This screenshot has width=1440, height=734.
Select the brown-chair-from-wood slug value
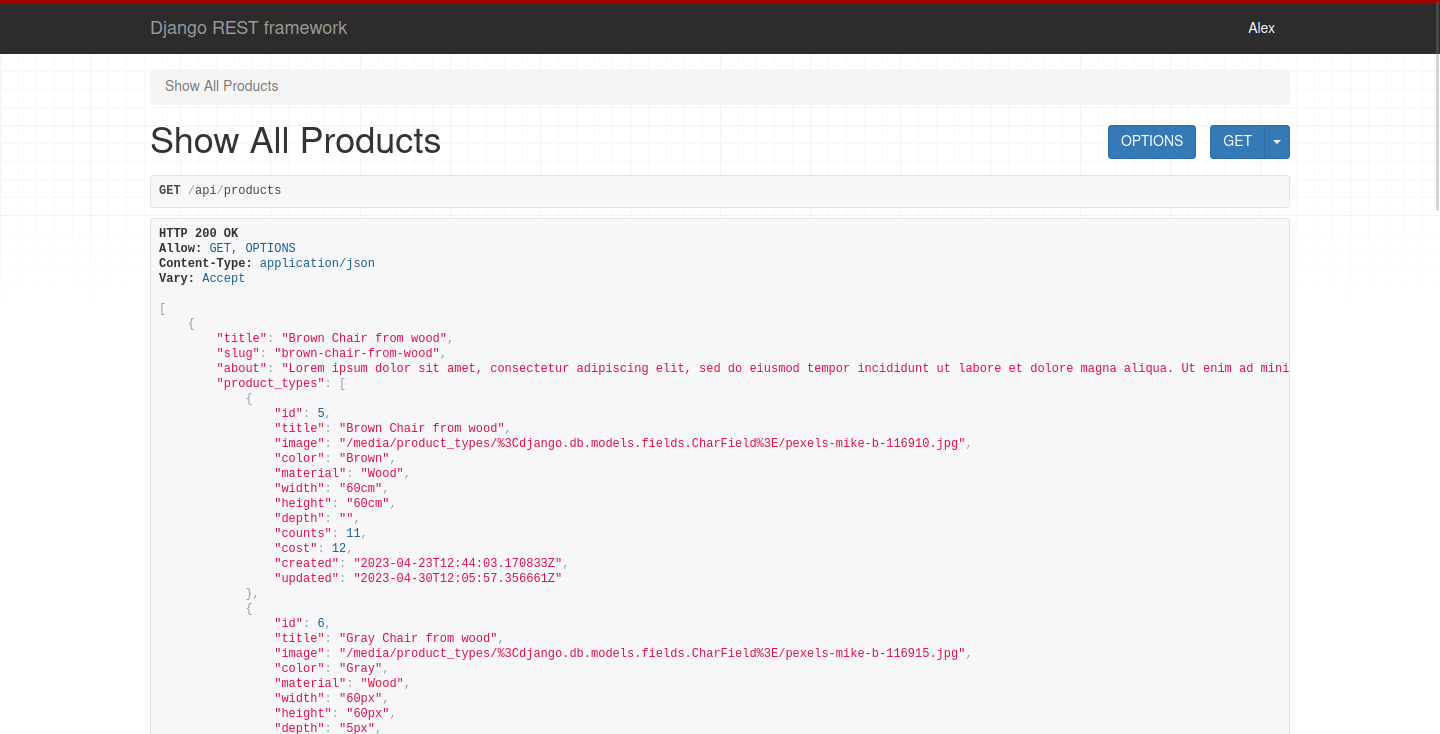(x=356, y=353)
